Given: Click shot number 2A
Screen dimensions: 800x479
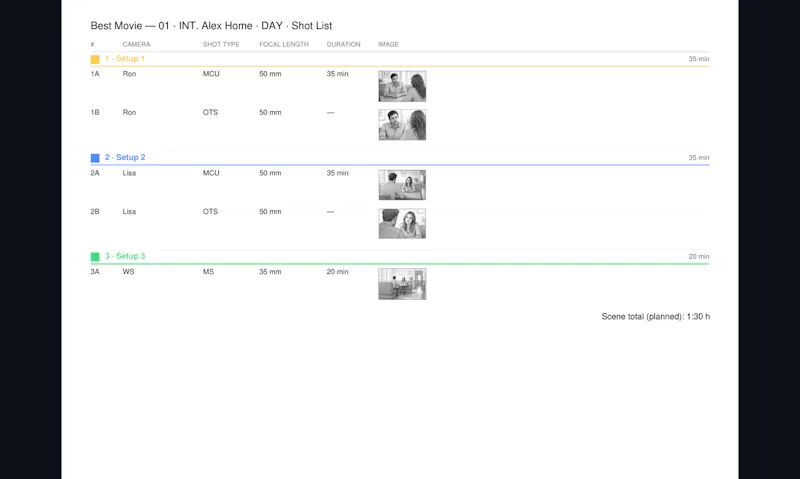Looking at the screenshot, I should coord(95,173).
